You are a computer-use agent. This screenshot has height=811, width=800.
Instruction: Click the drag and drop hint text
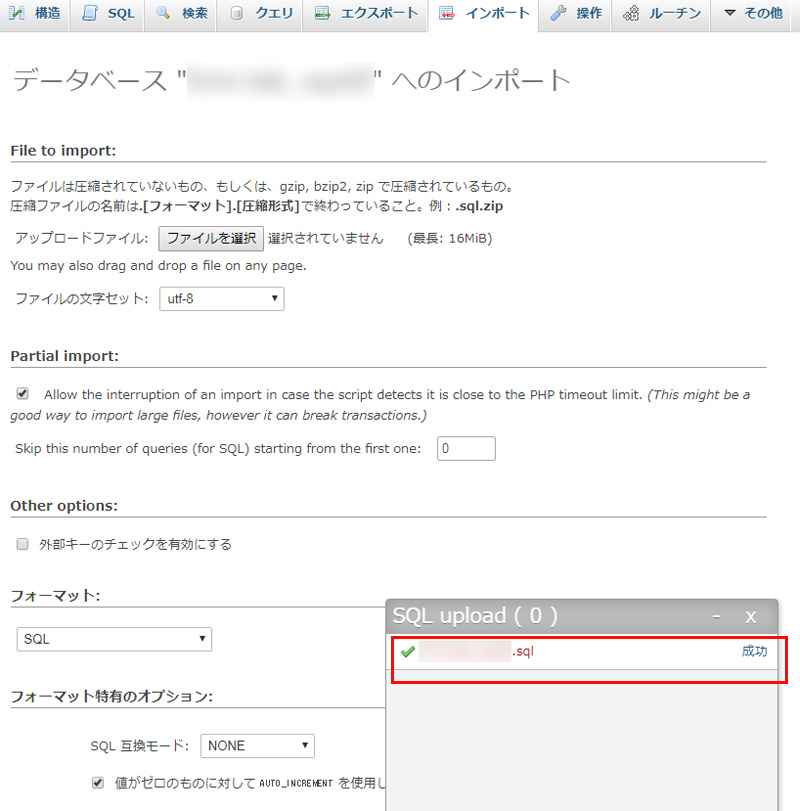(x=158, y=266)
